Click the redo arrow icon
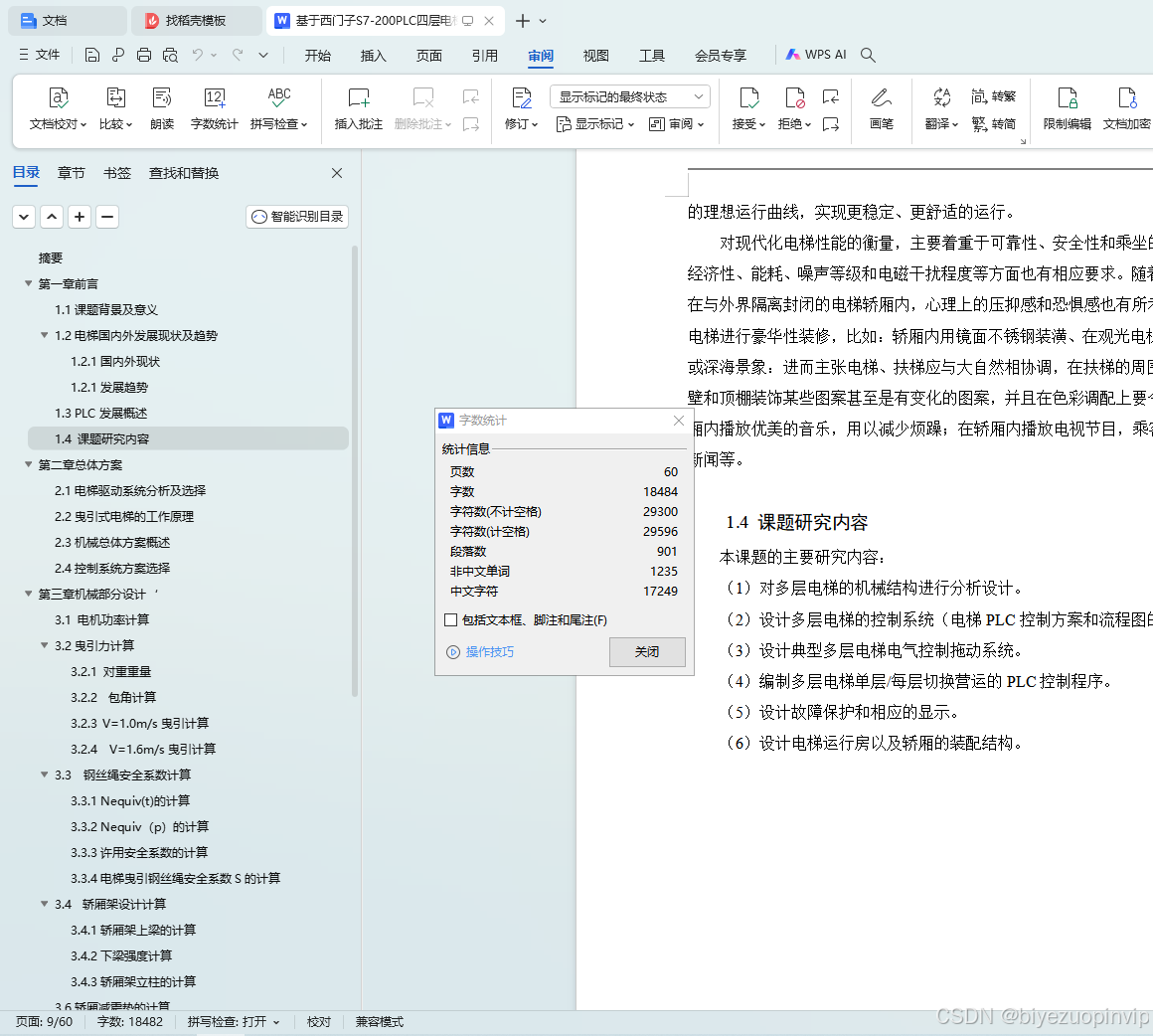Image resolution: width=1153 pixels, height=1036 pixels. (x=238, y=55)
